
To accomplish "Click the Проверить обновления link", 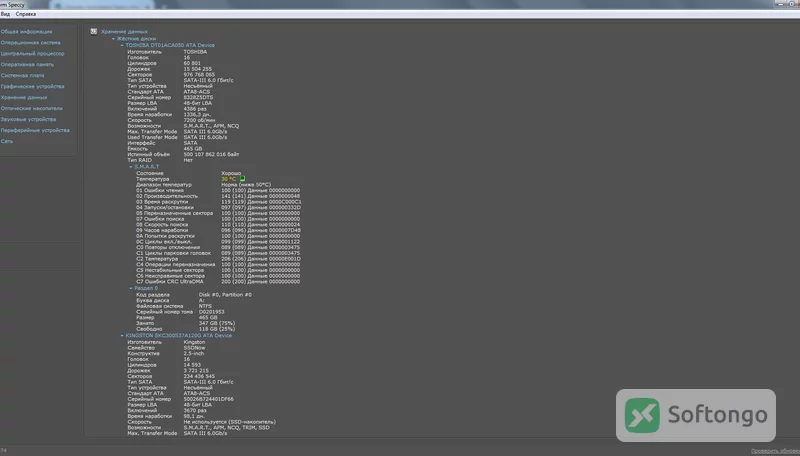I will [x=775, y=451].
